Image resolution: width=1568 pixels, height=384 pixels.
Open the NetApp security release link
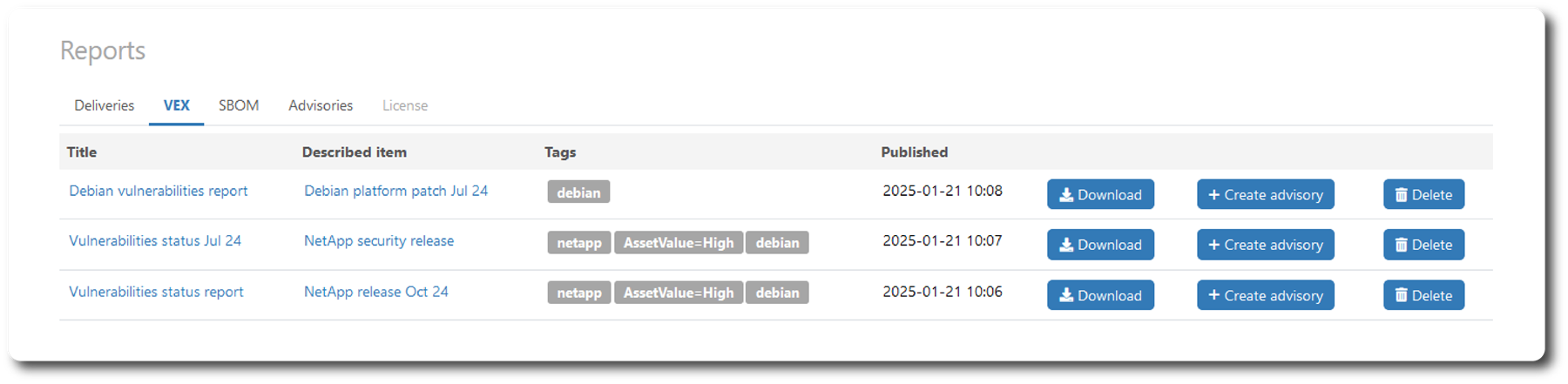click(379, 241)
